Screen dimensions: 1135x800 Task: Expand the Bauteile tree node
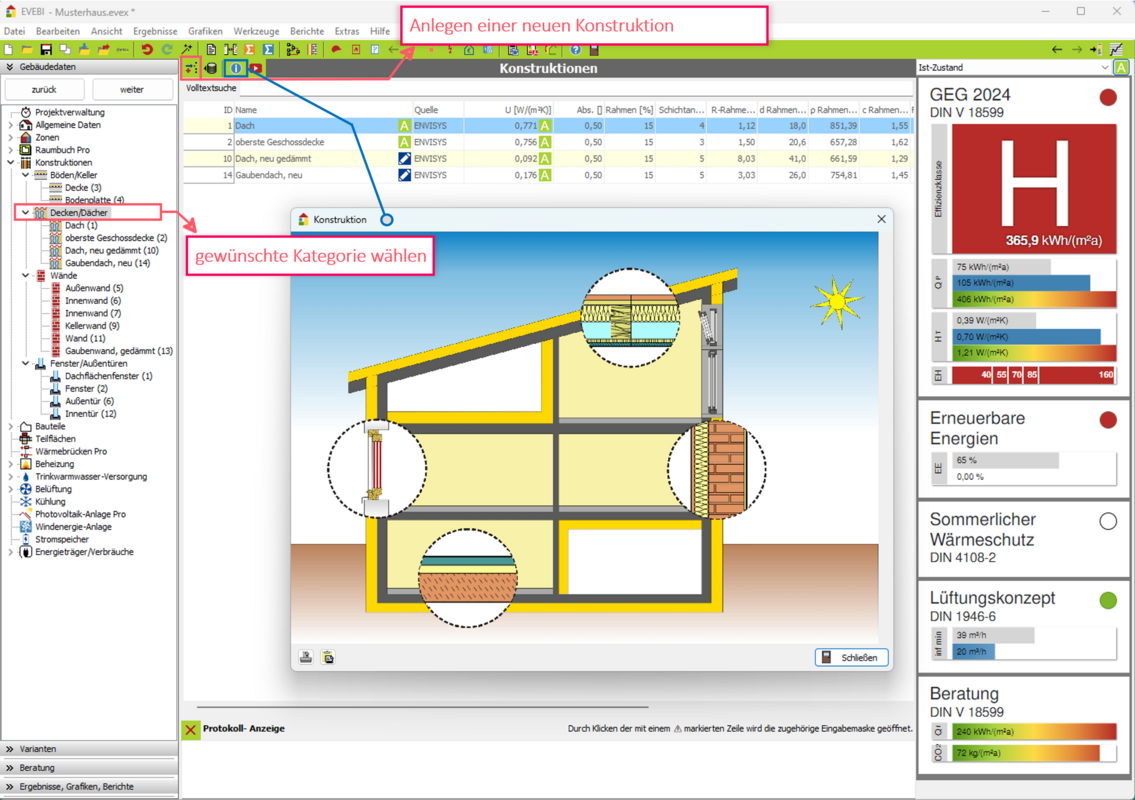coord(11,426)
